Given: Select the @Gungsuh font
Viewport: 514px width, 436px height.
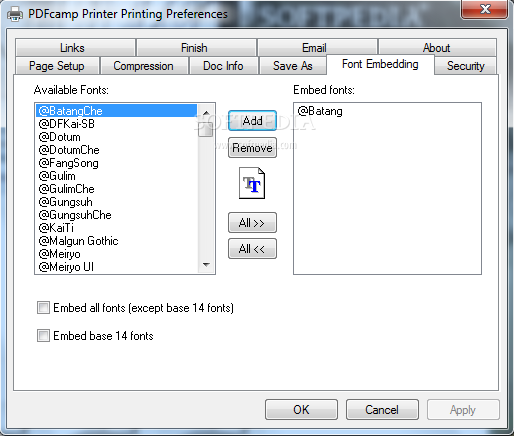Looking at the screenshot, I should [x=117, y=202].
